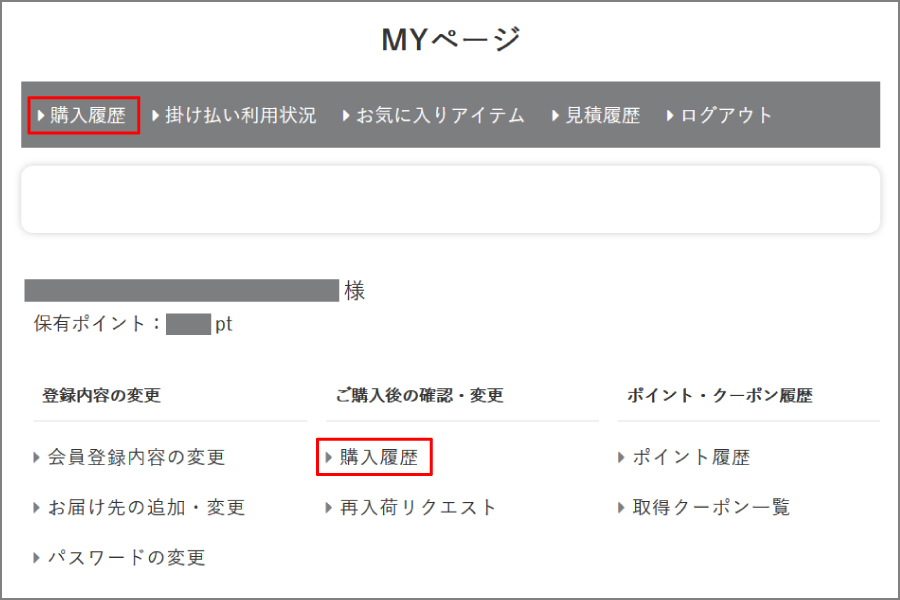Viewport: 900px width, 600px height.
Task: Click the 登録内容の変更 section heading
Action: click(x=102, y=396)
